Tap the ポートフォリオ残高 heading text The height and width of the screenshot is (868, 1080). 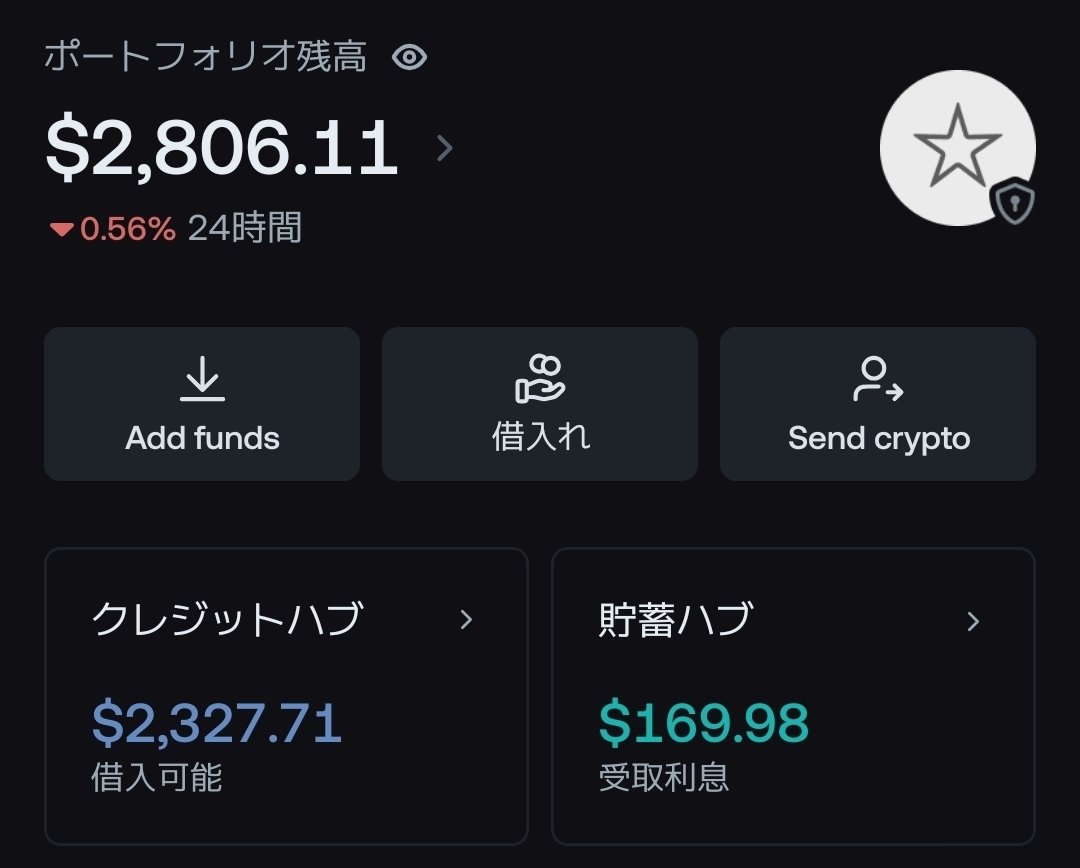click(206, 57)
